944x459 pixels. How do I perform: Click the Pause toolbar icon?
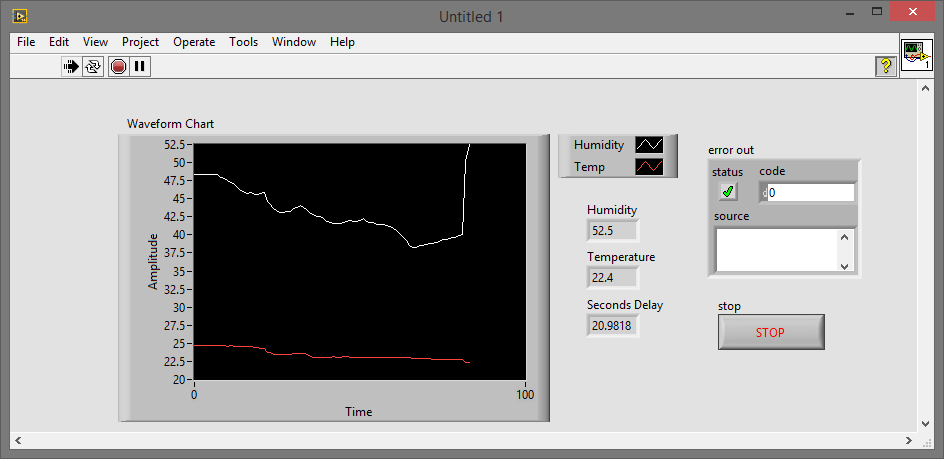[140, 67]
